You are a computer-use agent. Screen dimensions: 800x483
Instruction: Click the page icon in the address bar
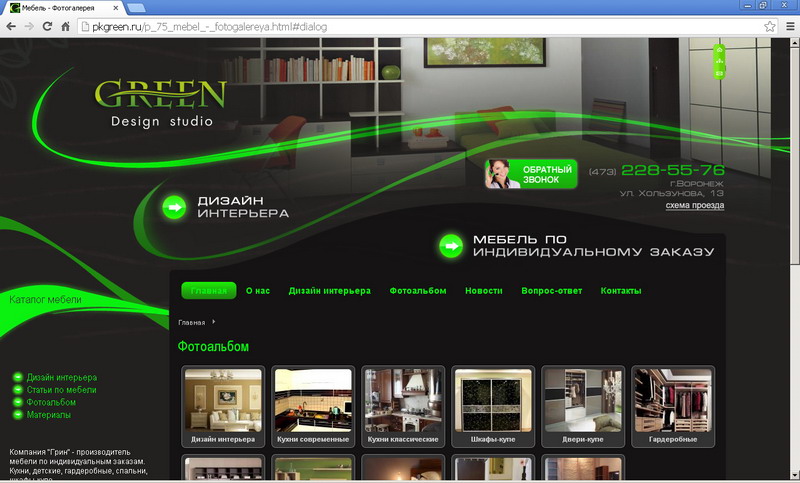(85, 27)
